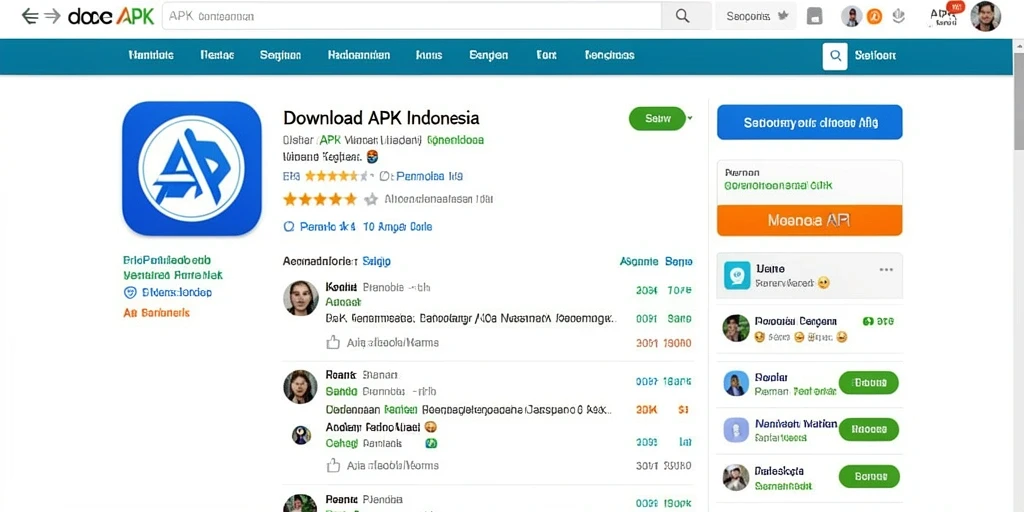Image resolution: width=1024 pixels, height=512 pixels.
Task: Click the shield icon beside Sfidens loindop
Action: (x=130, y=293)
